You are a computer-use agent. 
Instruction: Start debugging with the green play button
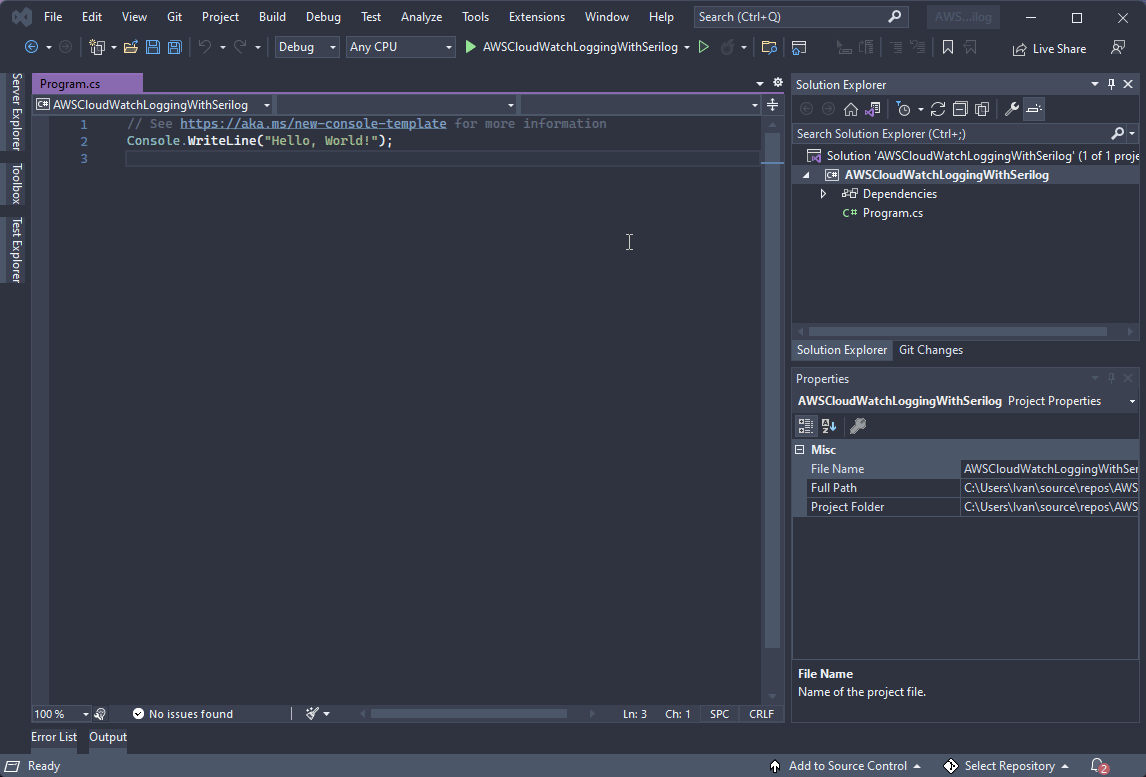(x=470, y=47)
